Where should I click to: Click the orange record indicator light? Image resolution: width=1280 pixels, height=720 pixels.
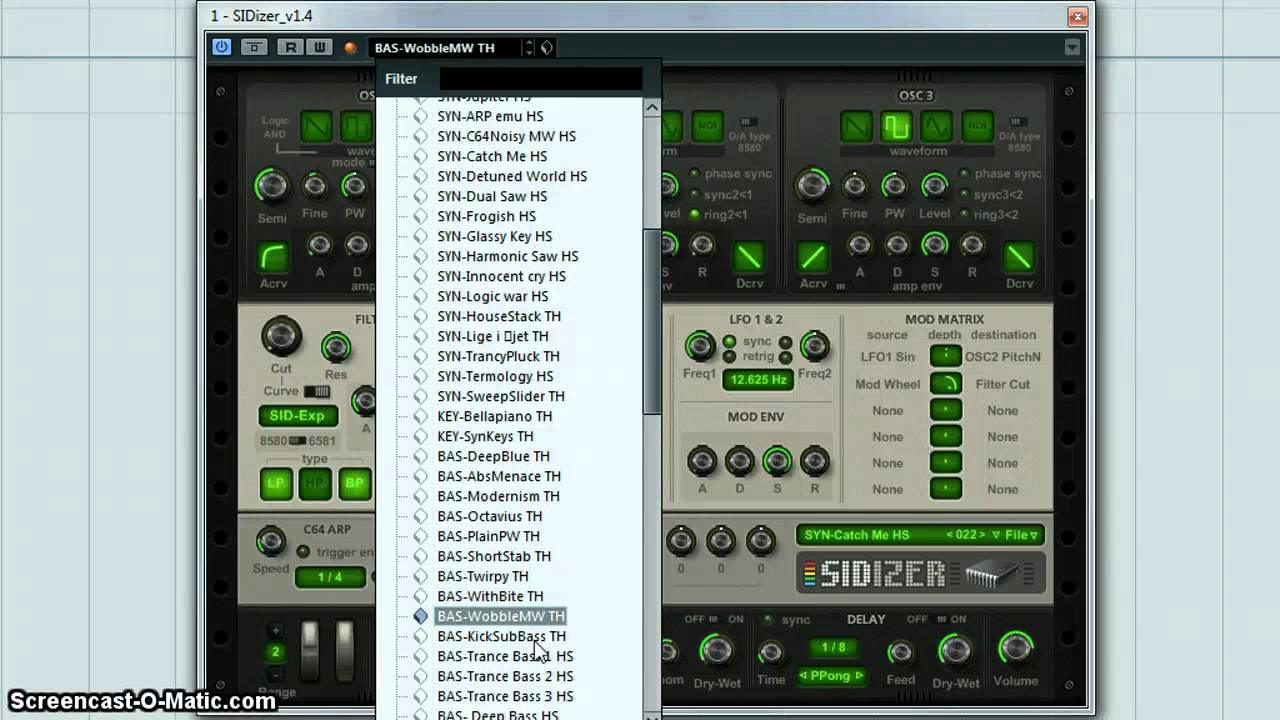[x=350, y=48]
